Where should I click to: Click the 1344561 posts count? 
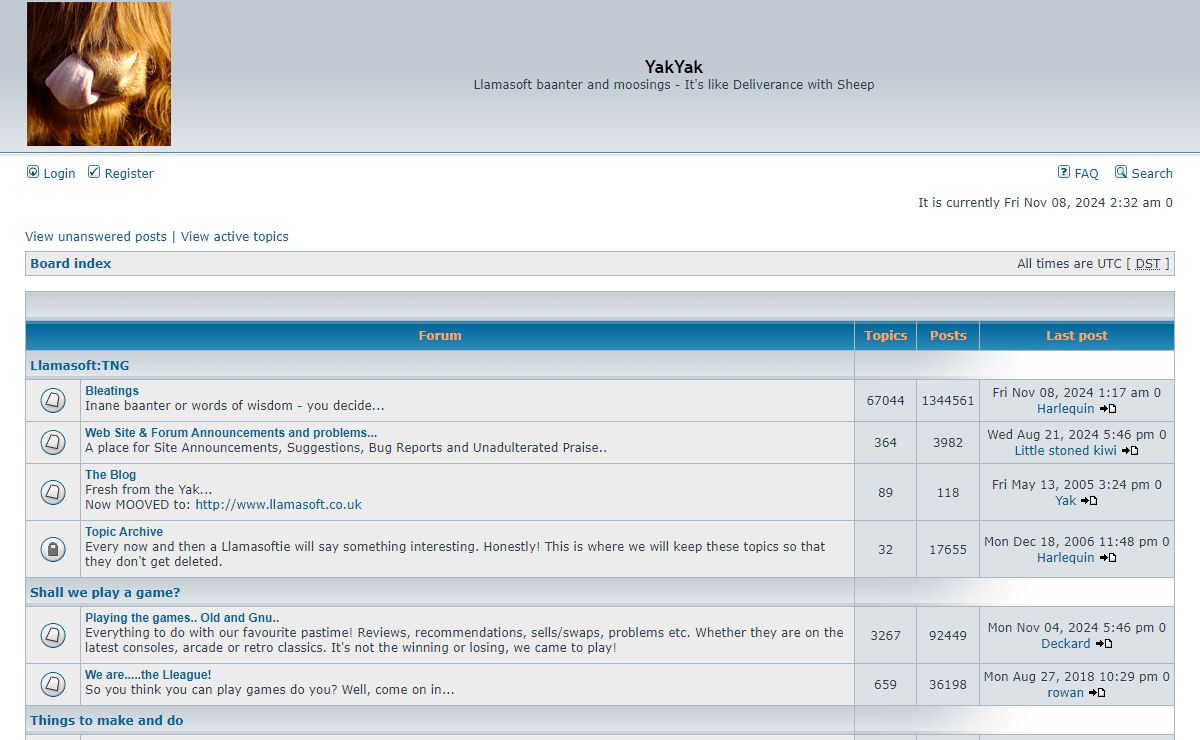coord(948,401)
